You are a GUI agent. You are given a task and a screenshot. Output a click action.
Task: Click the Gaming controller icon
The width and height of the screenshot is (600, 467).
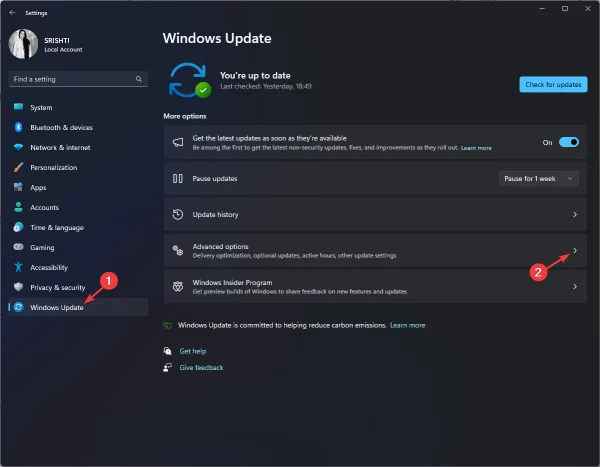click(x=18, y=247)
